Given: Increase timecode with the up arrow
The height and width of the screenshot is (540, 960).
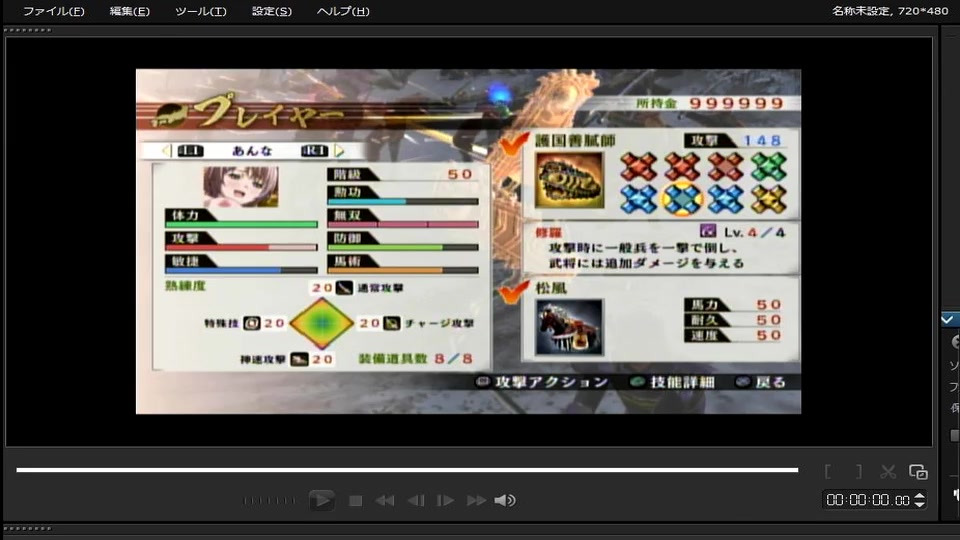Looking at the screenshot, I should [x=919, y=496].
